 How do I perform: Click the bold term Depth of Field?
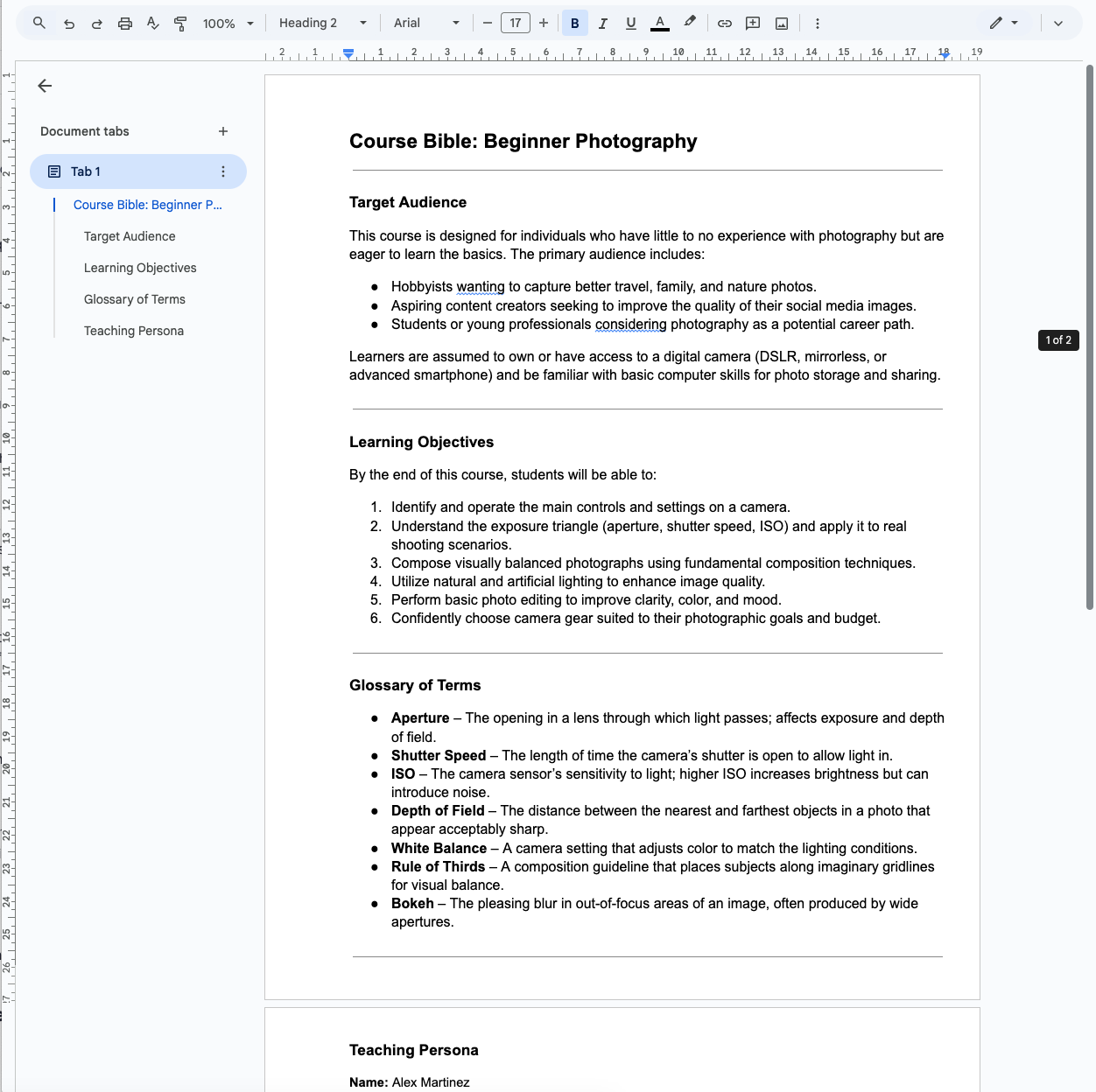(x=438, y=811)
